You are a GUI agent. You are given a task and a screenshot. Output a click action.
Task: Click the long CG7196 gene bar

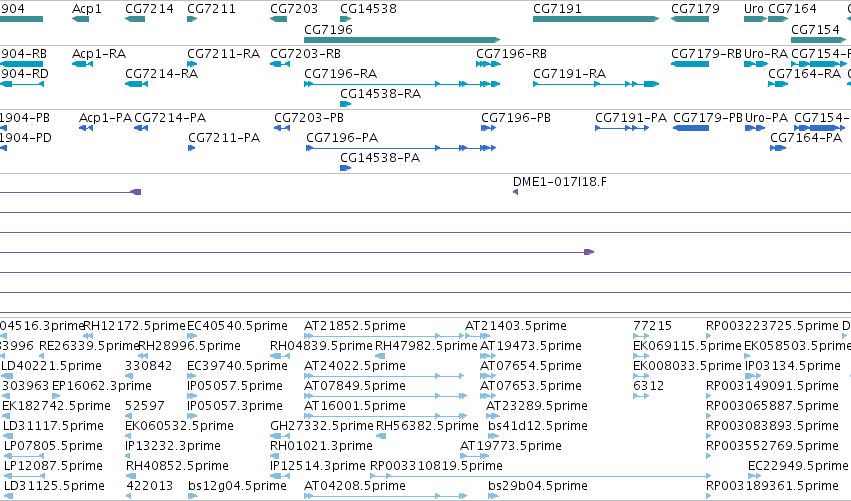402,40
